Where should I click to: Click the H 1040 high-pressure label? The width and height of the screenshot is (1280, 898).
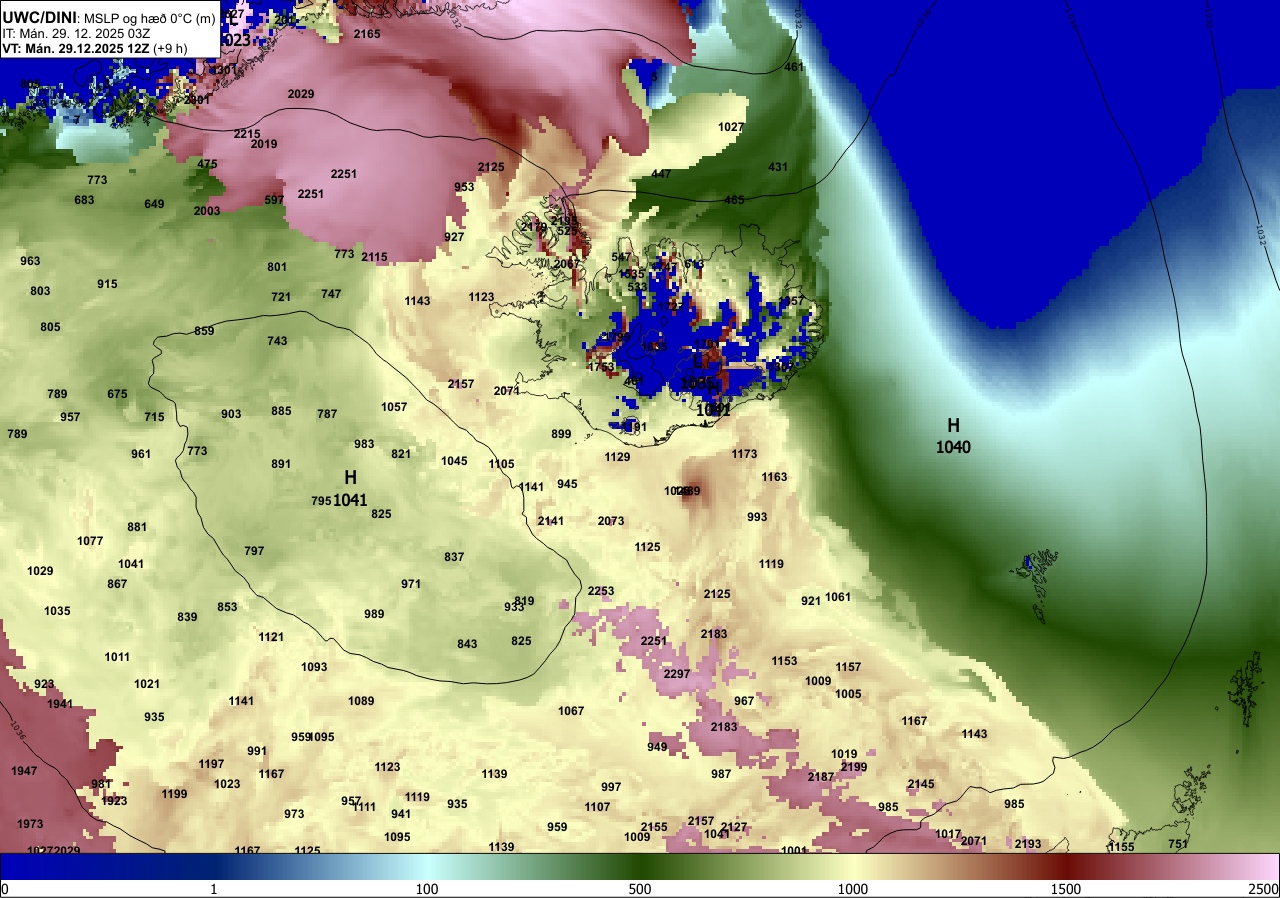click(x=953, y=436)
